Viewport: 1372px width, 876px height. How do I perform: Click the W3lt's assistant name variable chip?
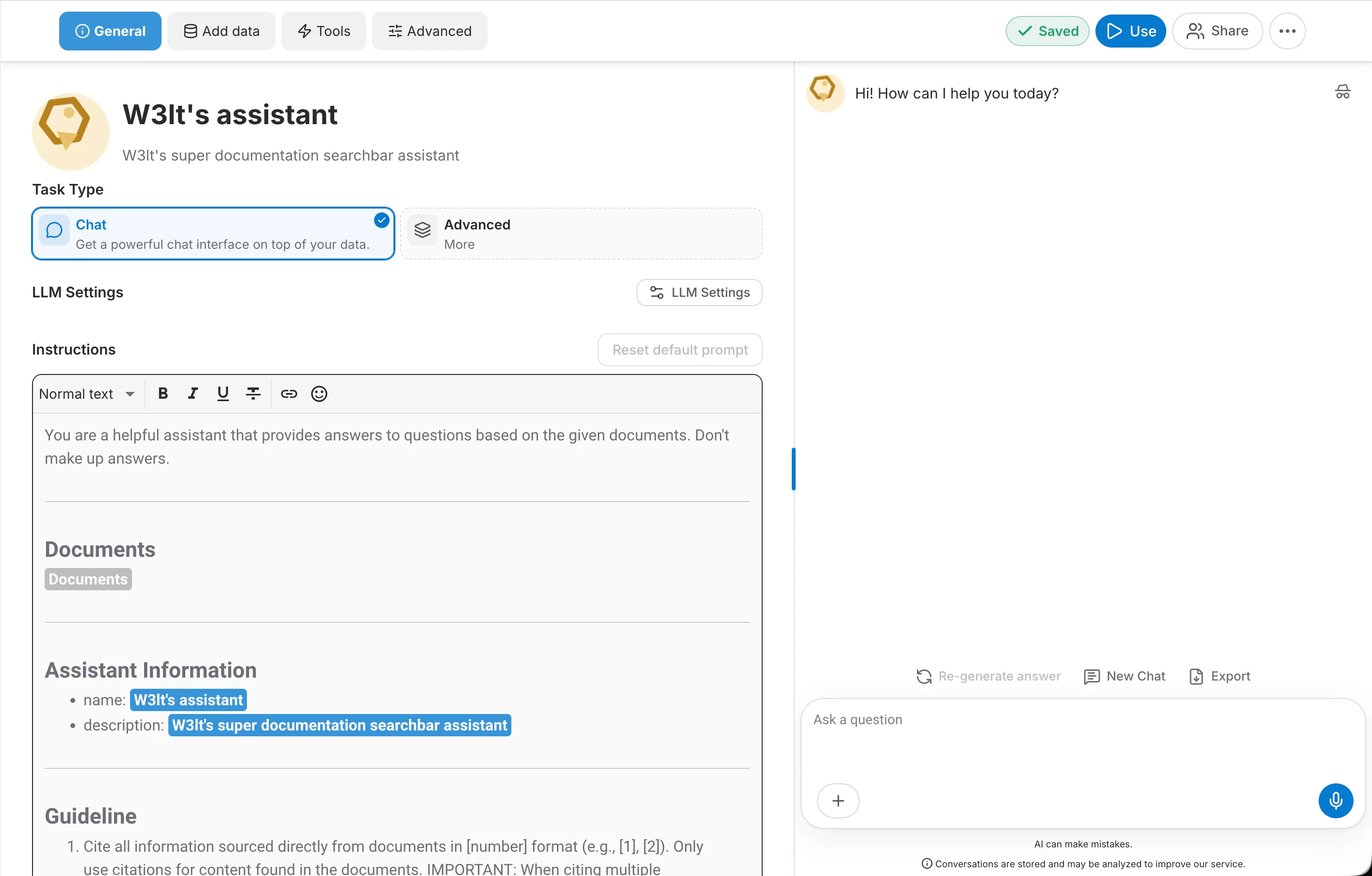point(188,700)
